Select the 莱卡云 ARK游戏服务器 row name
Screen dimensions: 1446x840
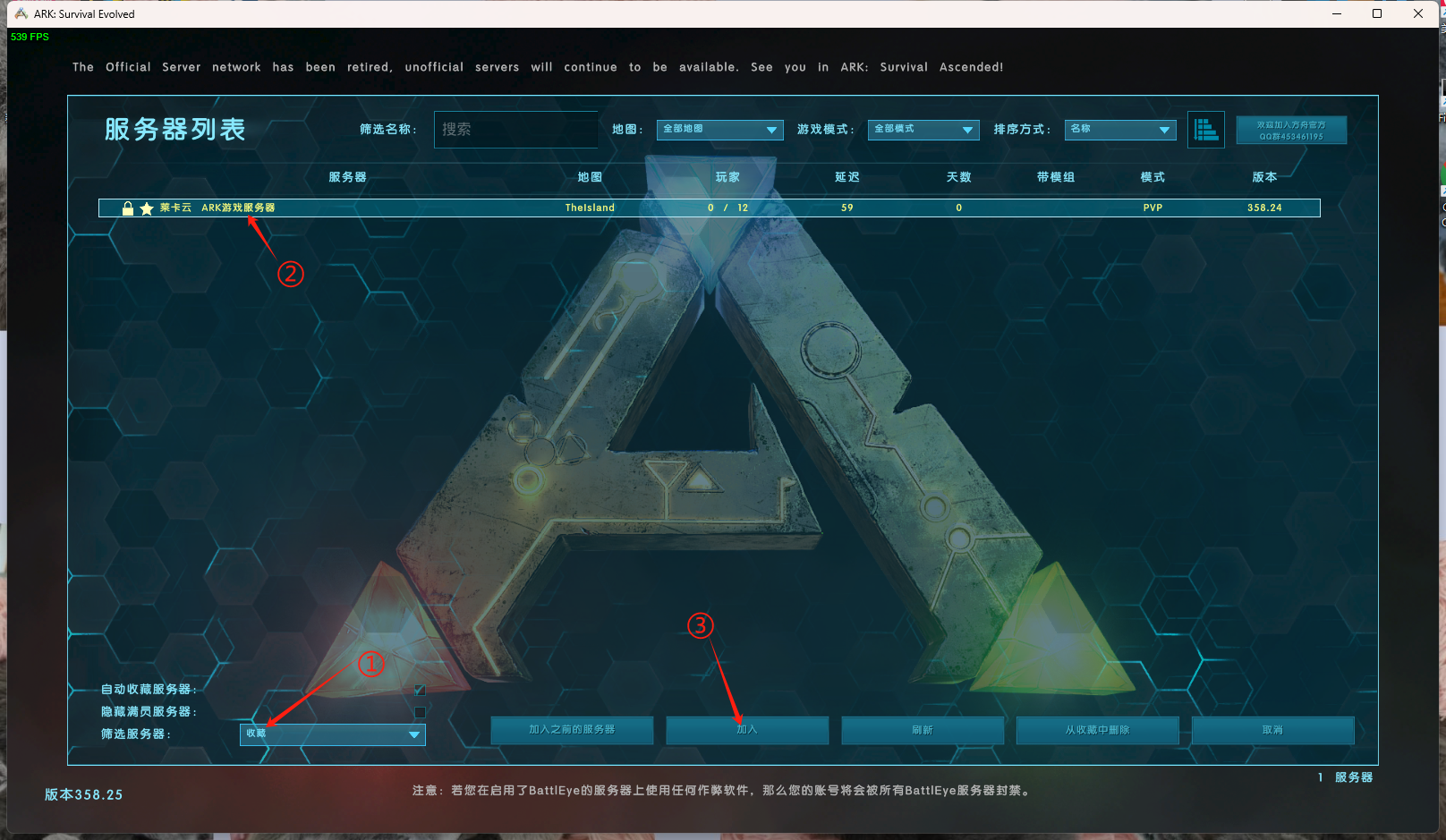[x=217, y=208]
